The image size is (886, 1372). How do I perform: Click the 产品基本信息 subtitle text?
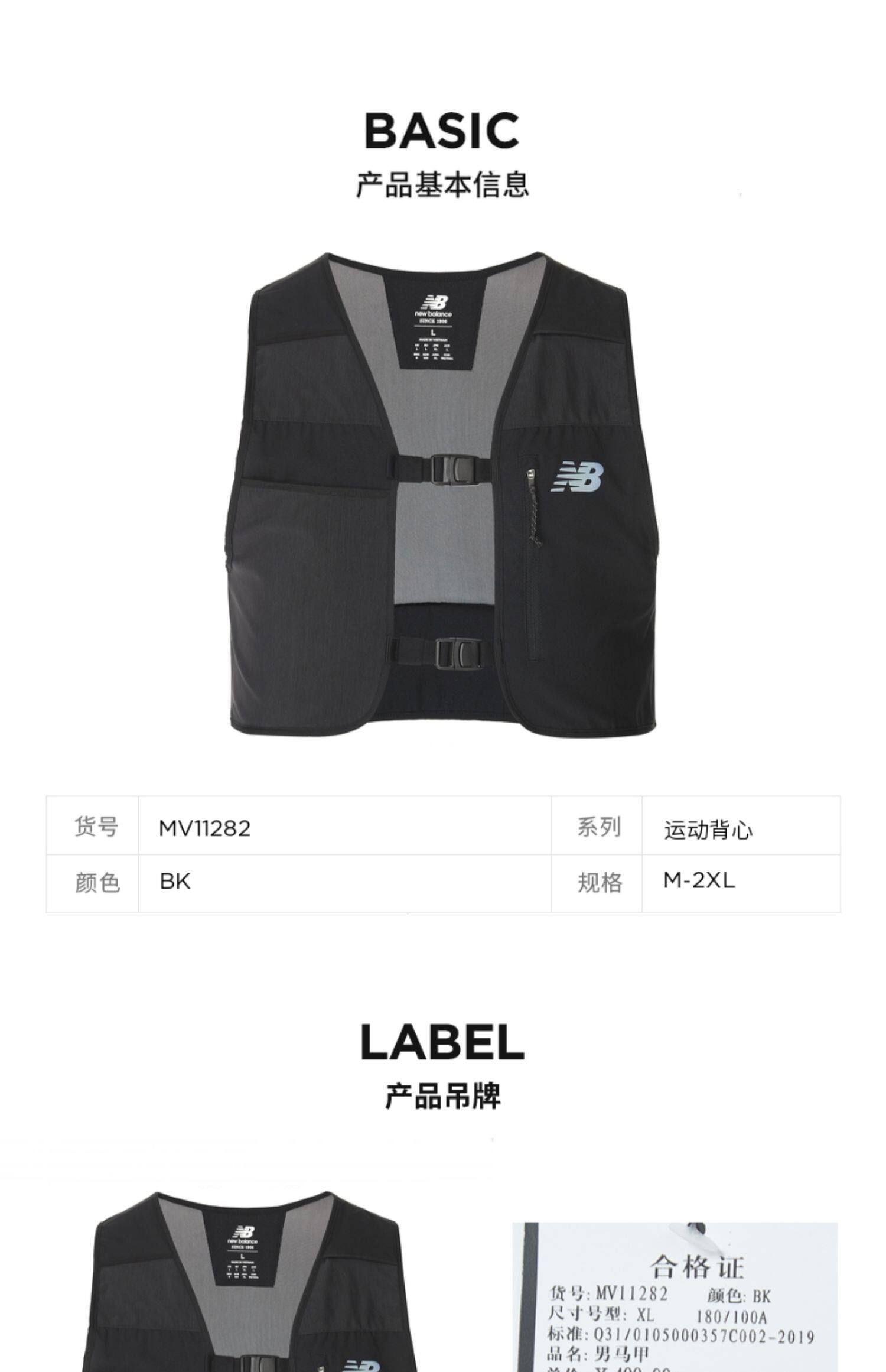442,184
